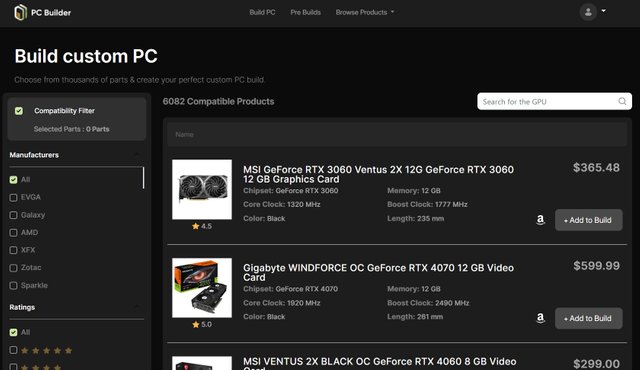
Task: Click Core Clock: 1320 MHz text
Action: click(x=282, y=204)
